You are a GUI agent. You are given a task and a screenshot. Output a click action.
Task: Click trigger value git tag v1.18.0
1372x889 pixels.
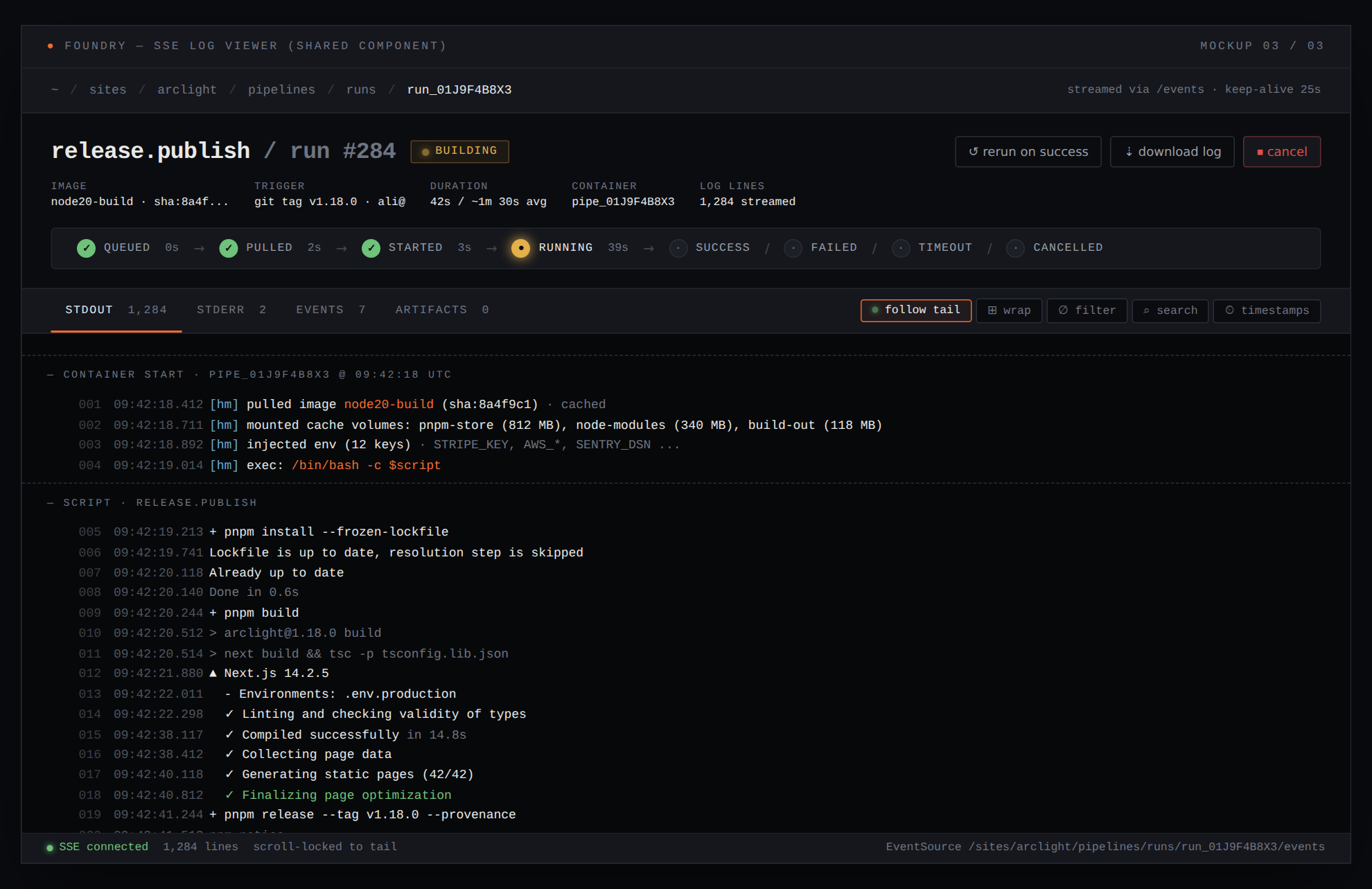point(329,202)
